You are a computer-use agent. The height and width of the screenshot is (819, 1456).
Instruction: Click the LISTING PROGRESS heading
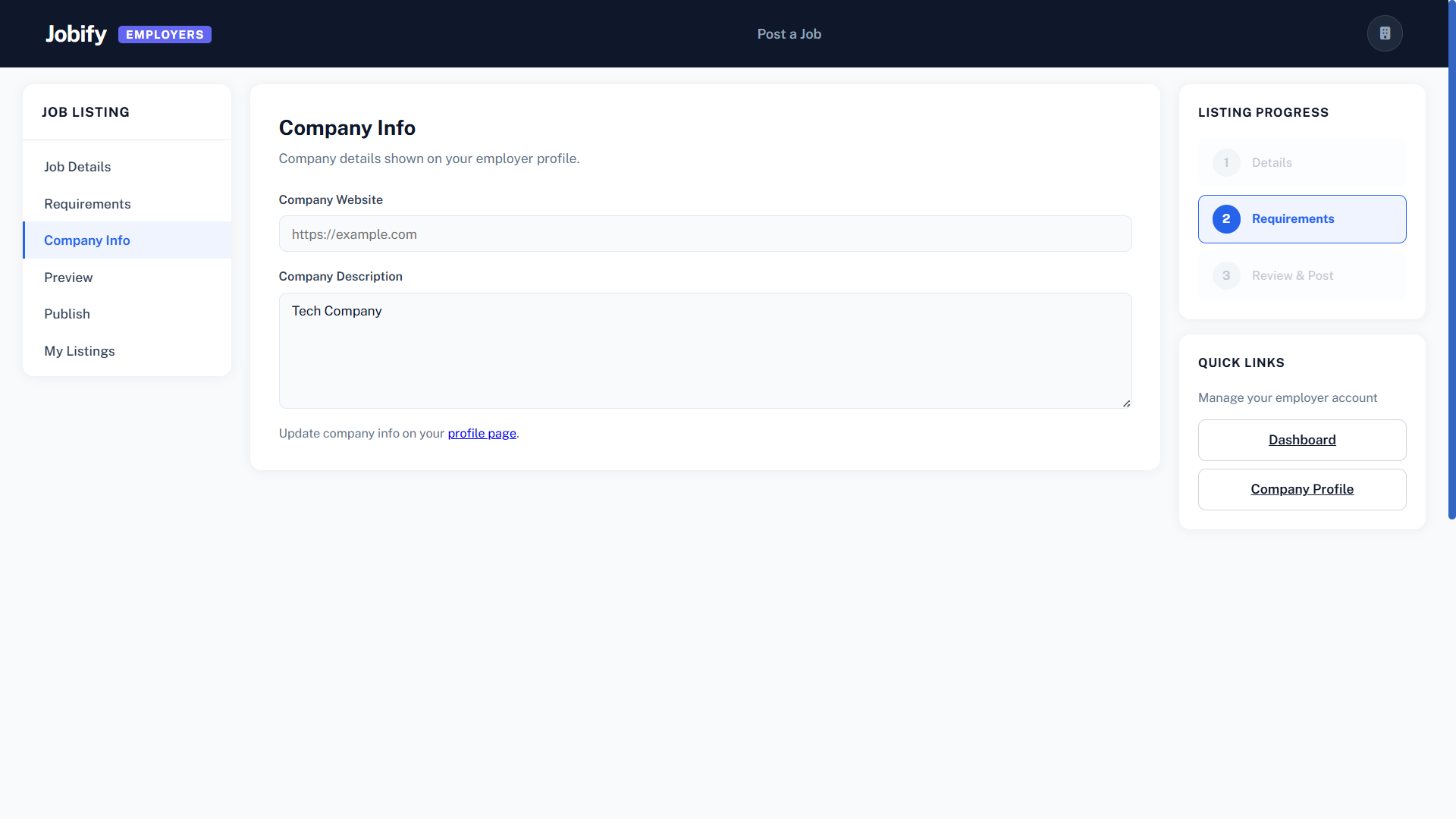pyautogui.click(x=1263, y=112)
